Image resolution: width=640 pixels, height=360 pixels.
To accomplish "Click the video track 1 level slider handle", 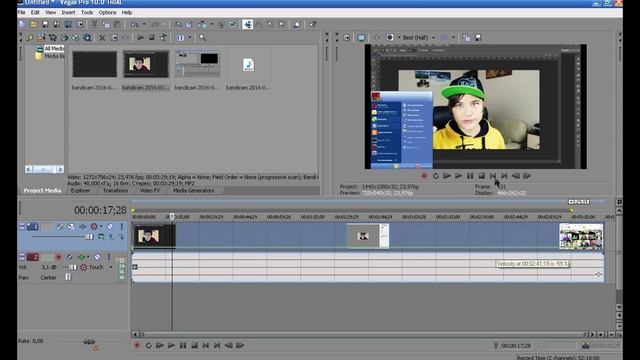I will (x=89, y=237).
